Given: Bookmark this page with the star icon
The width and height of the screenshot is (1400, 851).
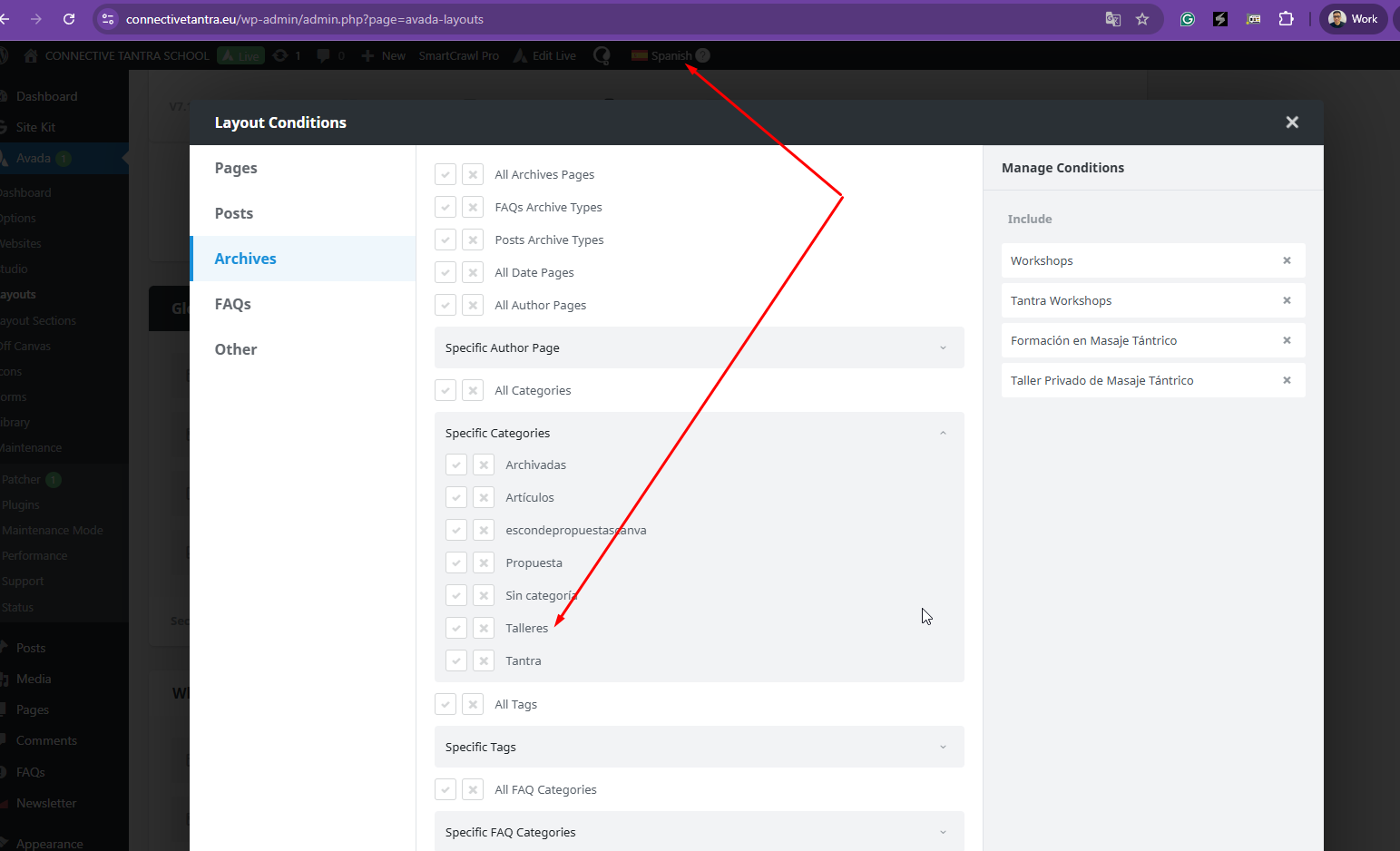Looking at the screenshot, I should click(1142, 19).
